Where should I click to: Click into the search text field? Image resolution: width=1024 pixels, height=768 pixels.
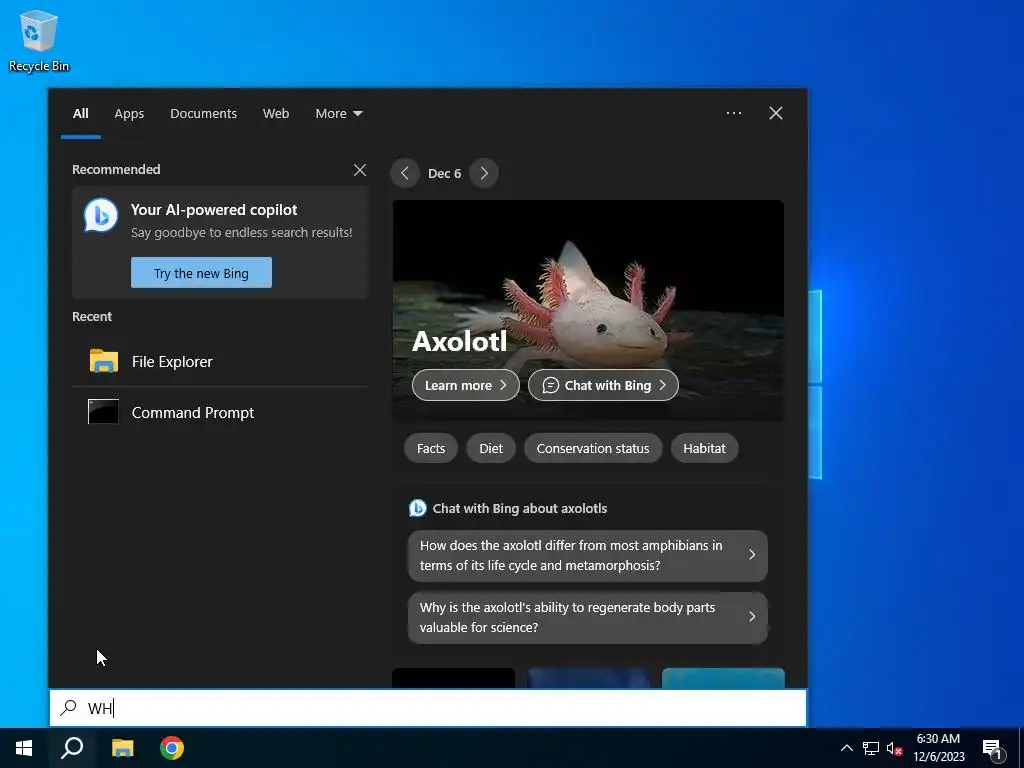point(428,708)
